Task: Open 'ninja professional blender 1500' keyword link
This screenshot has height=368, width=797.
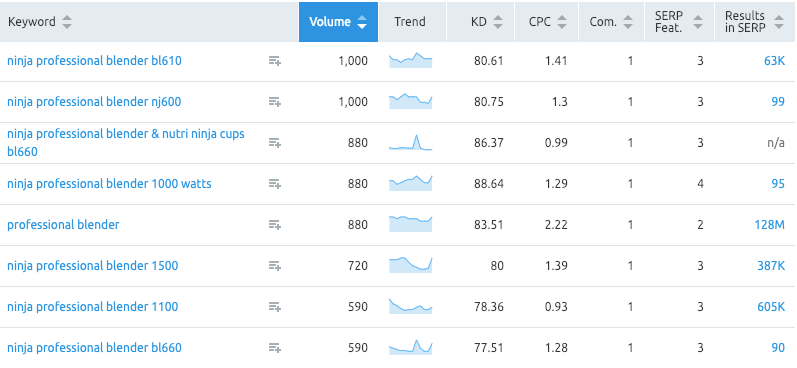Action: [93, 266]
